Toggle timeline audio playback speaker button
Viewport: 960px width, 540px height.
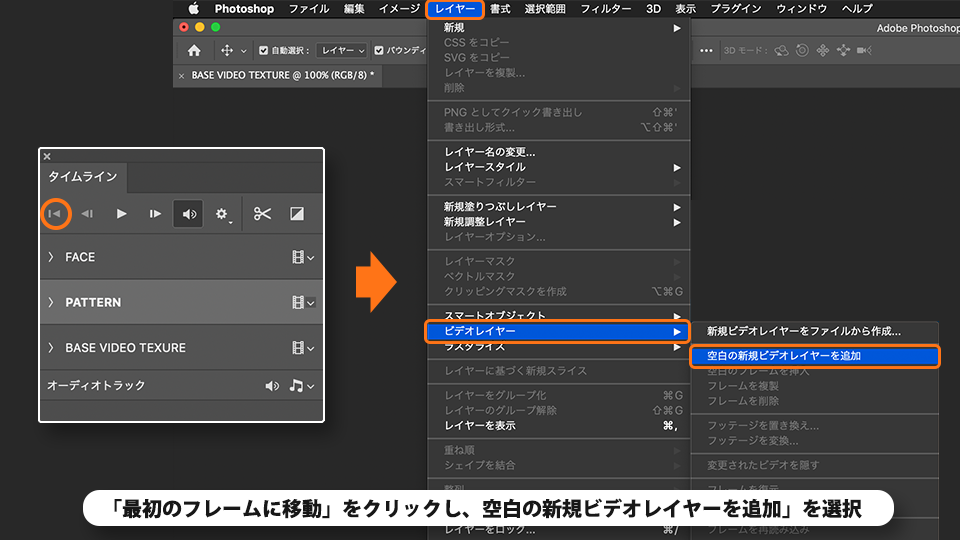[x=189, y=214]
